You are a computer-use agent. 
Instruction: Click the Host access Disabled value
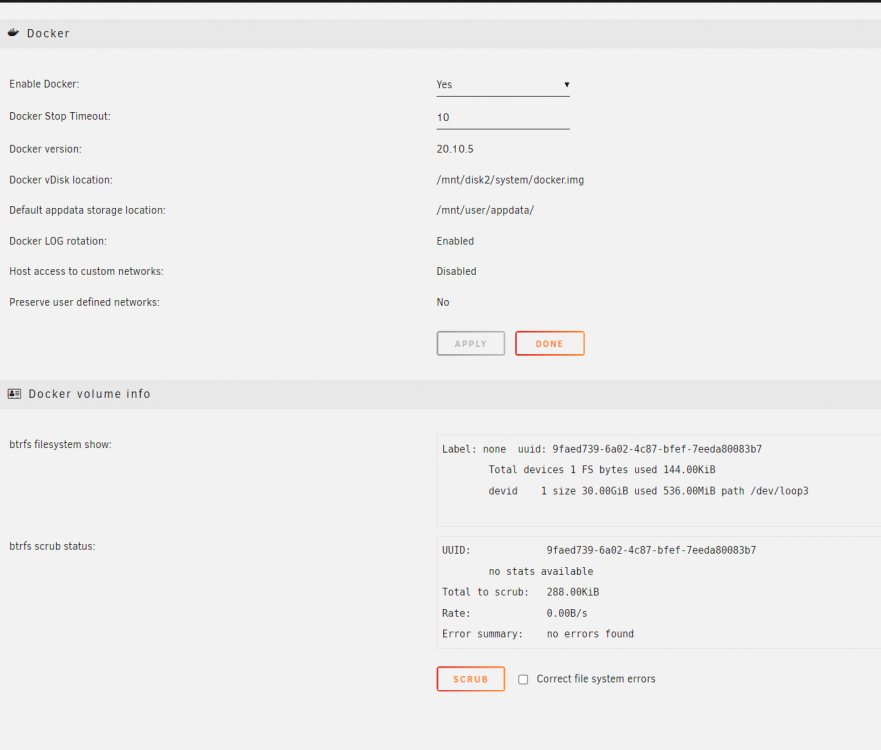tap(456, 271)
